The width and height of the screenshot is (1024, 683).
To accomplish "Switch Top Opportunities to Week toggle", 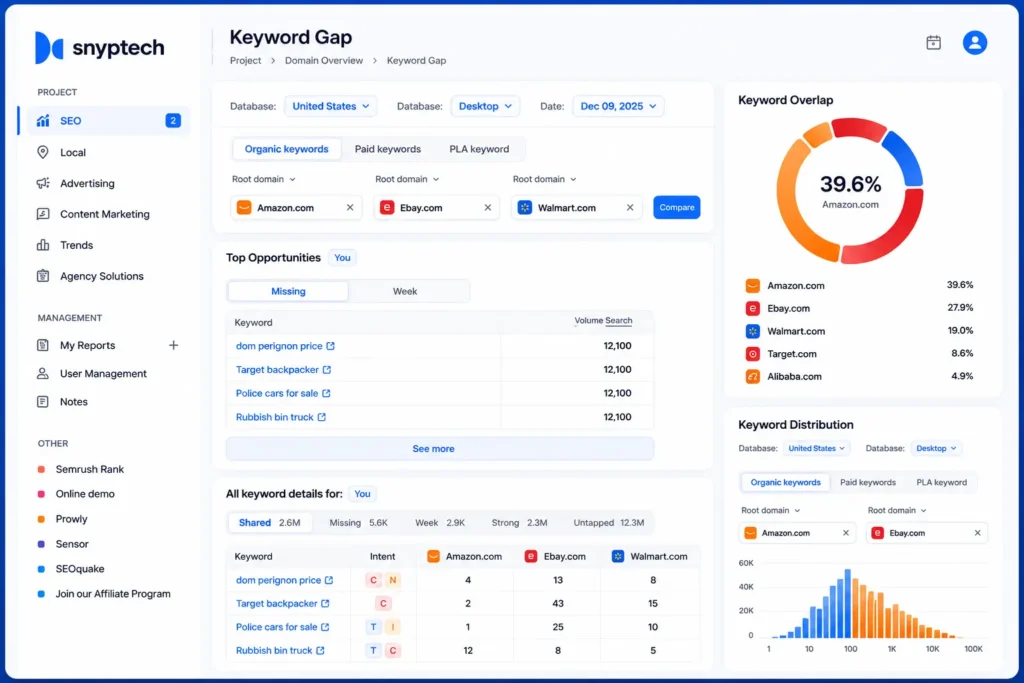I will point(405,291).
